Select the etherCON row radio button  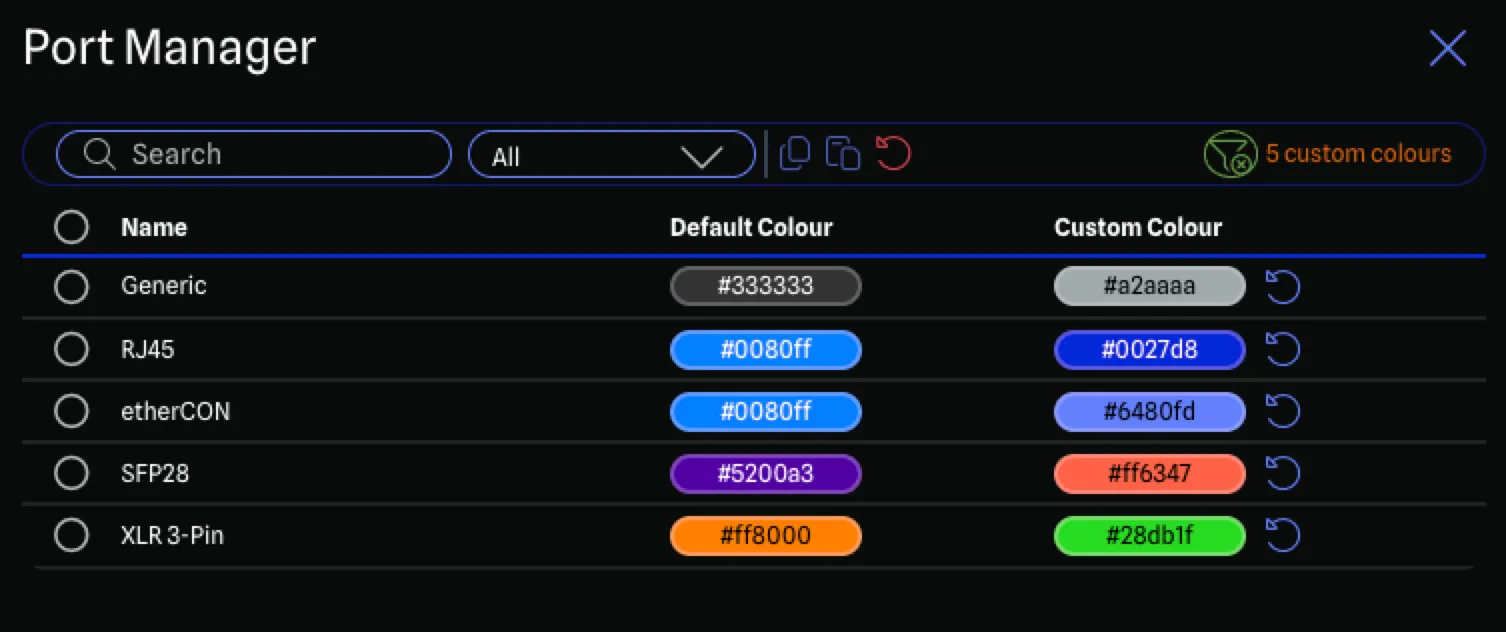coord(71,411)
